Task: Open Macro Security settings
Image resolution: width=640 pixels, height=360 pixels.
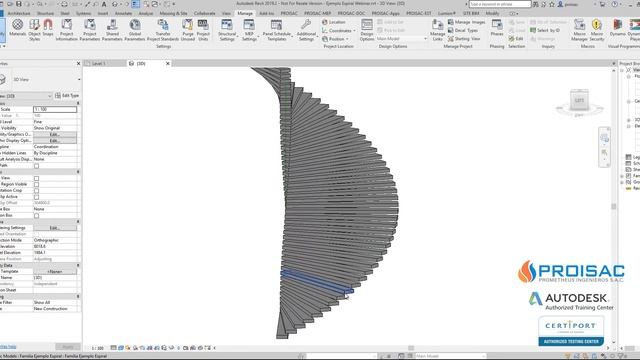Action: (597, 29)
